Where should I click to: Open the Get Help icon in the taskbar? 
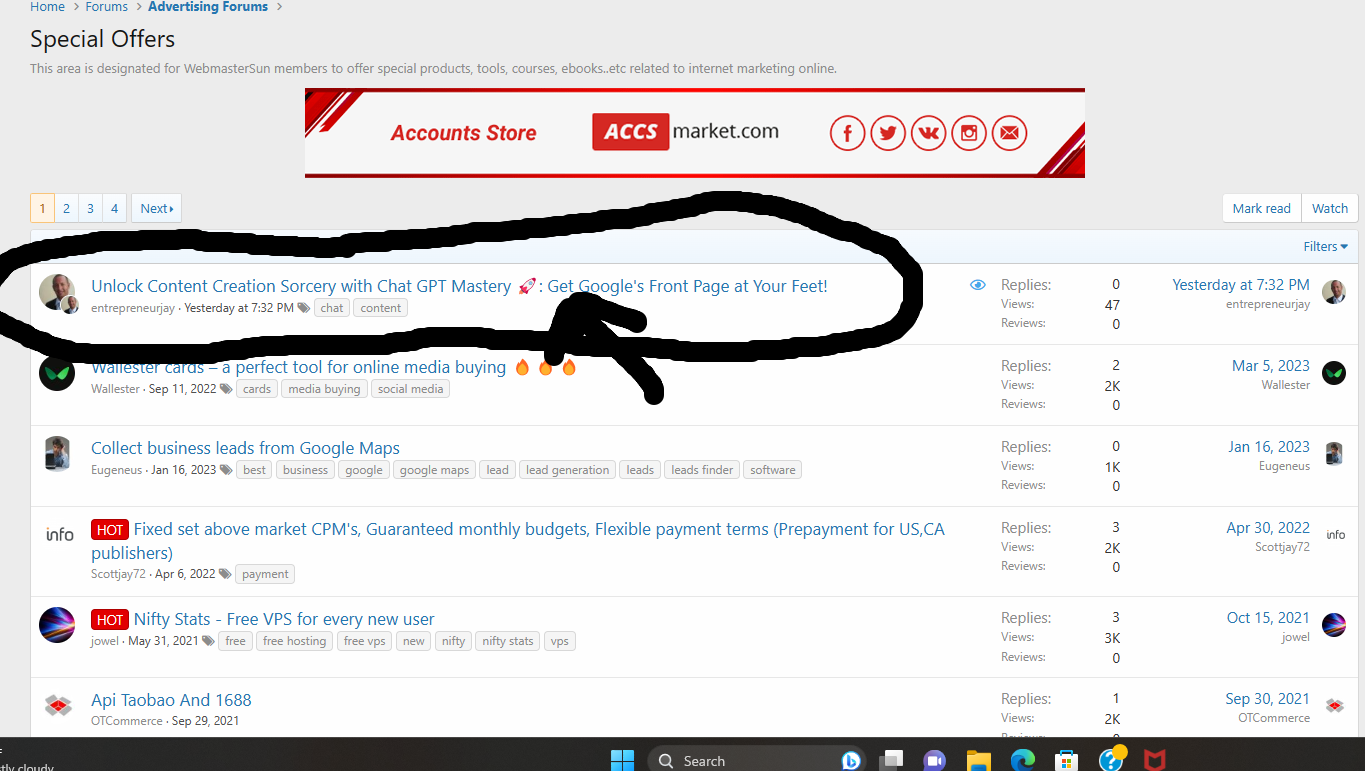click(1111, 759)
